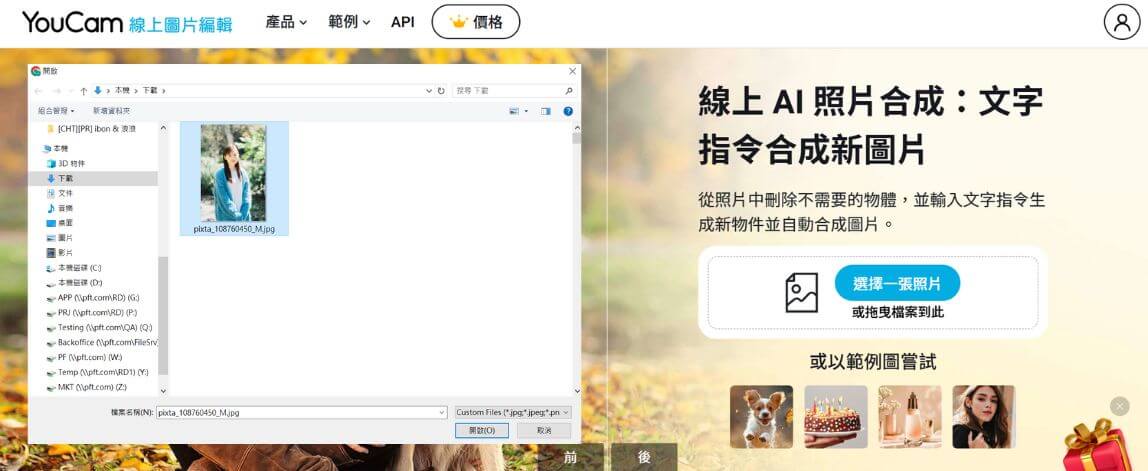Click 本機 in the address breadcrumb
The height and width of the screenshot is (471, 1148).
(x=122, y=91)
